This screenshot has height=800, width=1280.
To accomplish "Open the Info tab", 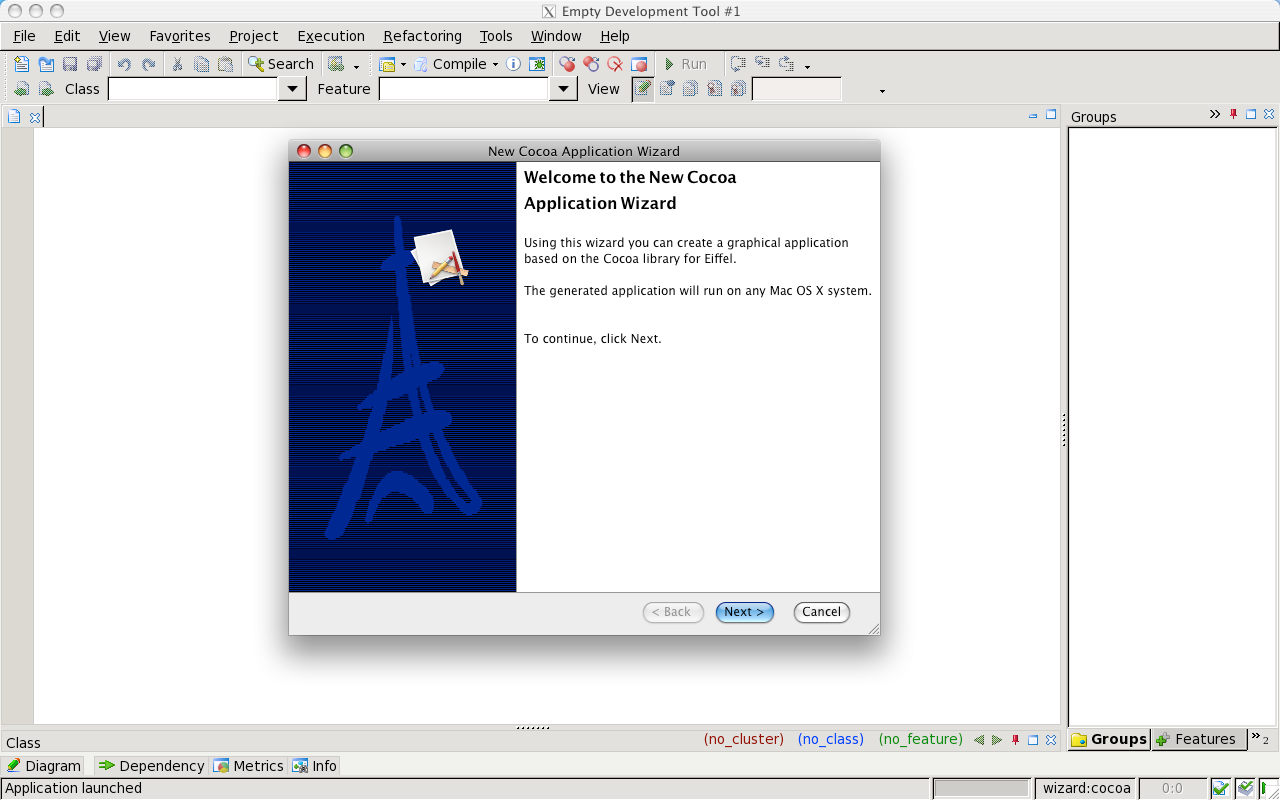I will pyautogui.click(x=315, y=766).
